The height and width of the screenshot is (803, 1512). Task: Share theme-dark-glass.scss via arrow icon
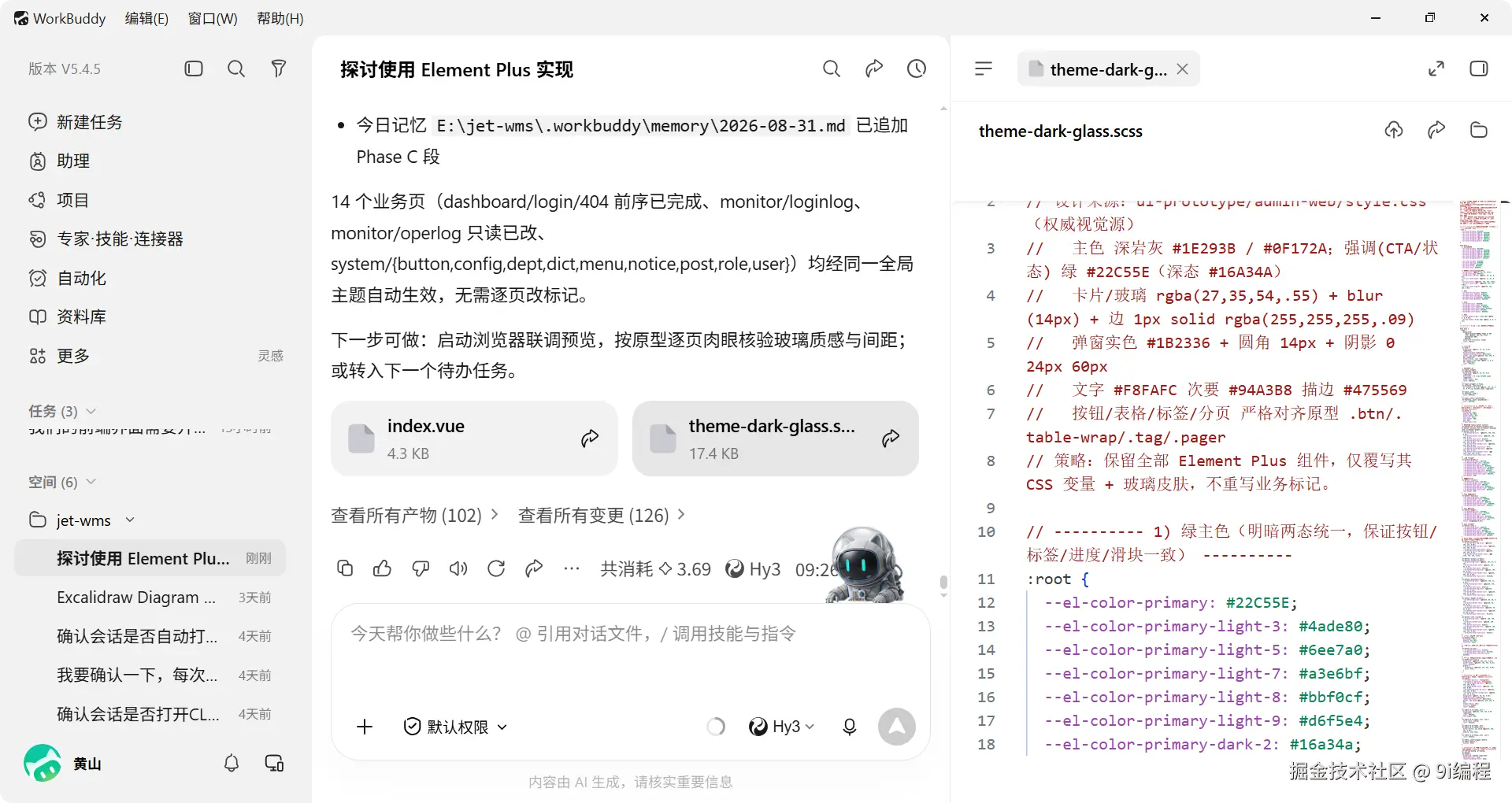(1436, 130)
